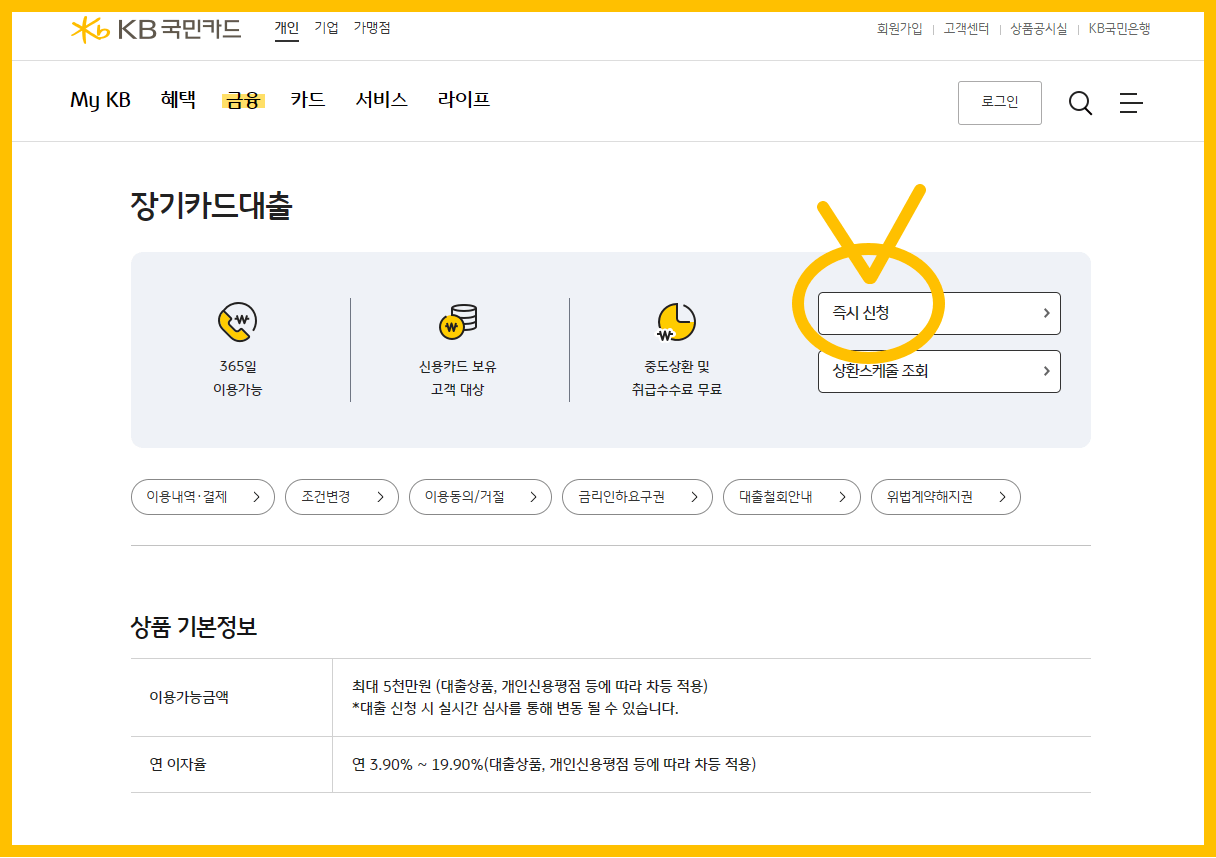Expand the 조건변경 option

pyautogui.click(x=341, y=497)
